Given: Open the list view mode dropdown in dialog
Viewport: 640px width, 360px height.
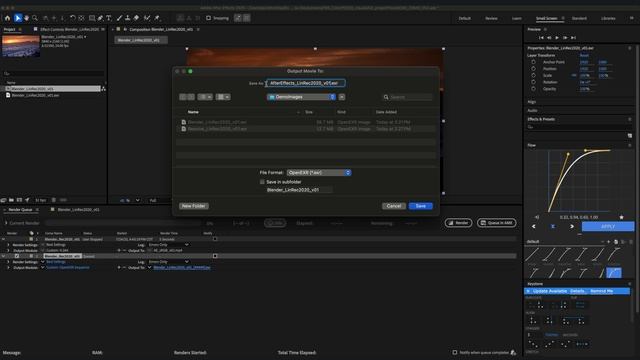Looking at the screenshot, I should 205,97.
